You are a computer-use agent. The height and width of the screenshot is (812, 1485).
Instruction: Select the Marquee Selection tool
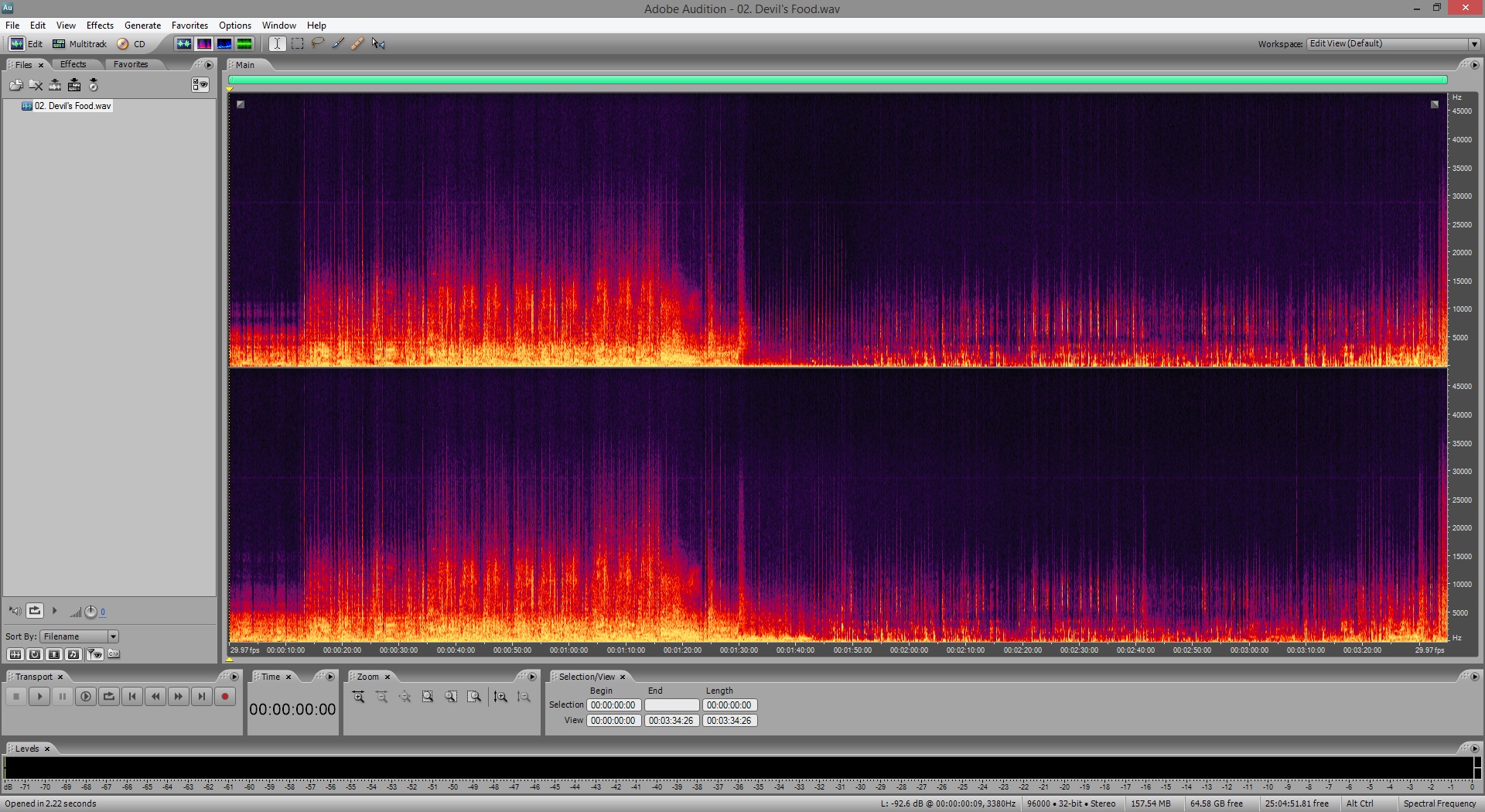tap(297, 44)
